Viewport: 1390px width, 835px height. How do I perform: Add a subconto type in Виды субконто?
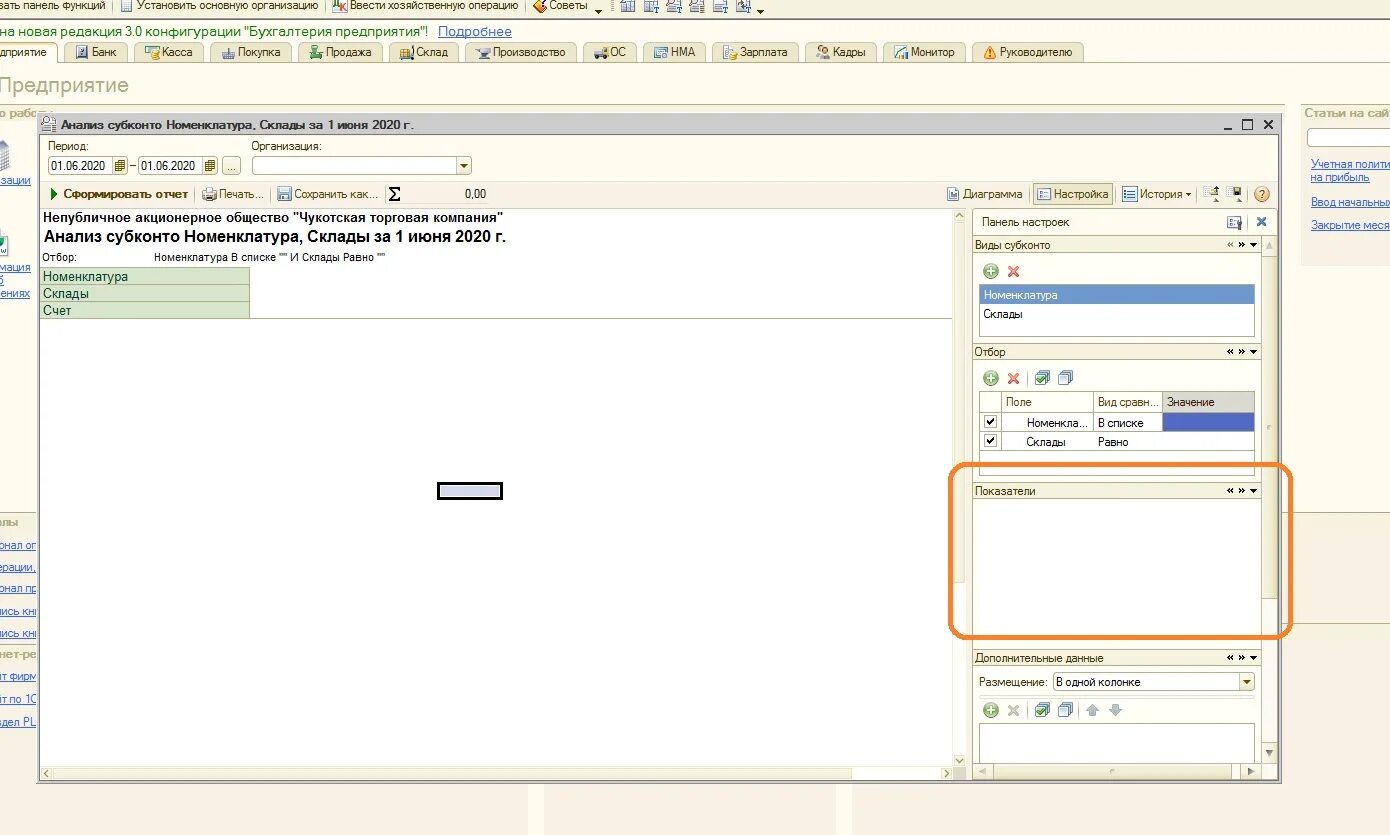(991, 271)
